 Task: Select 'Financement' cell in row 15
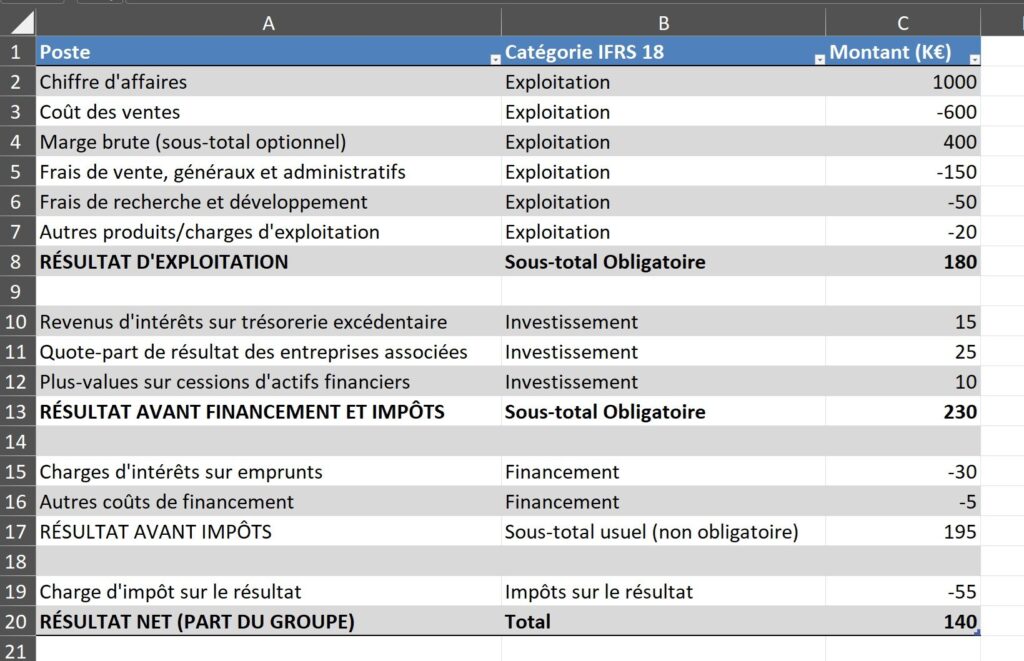coord(664,472)
